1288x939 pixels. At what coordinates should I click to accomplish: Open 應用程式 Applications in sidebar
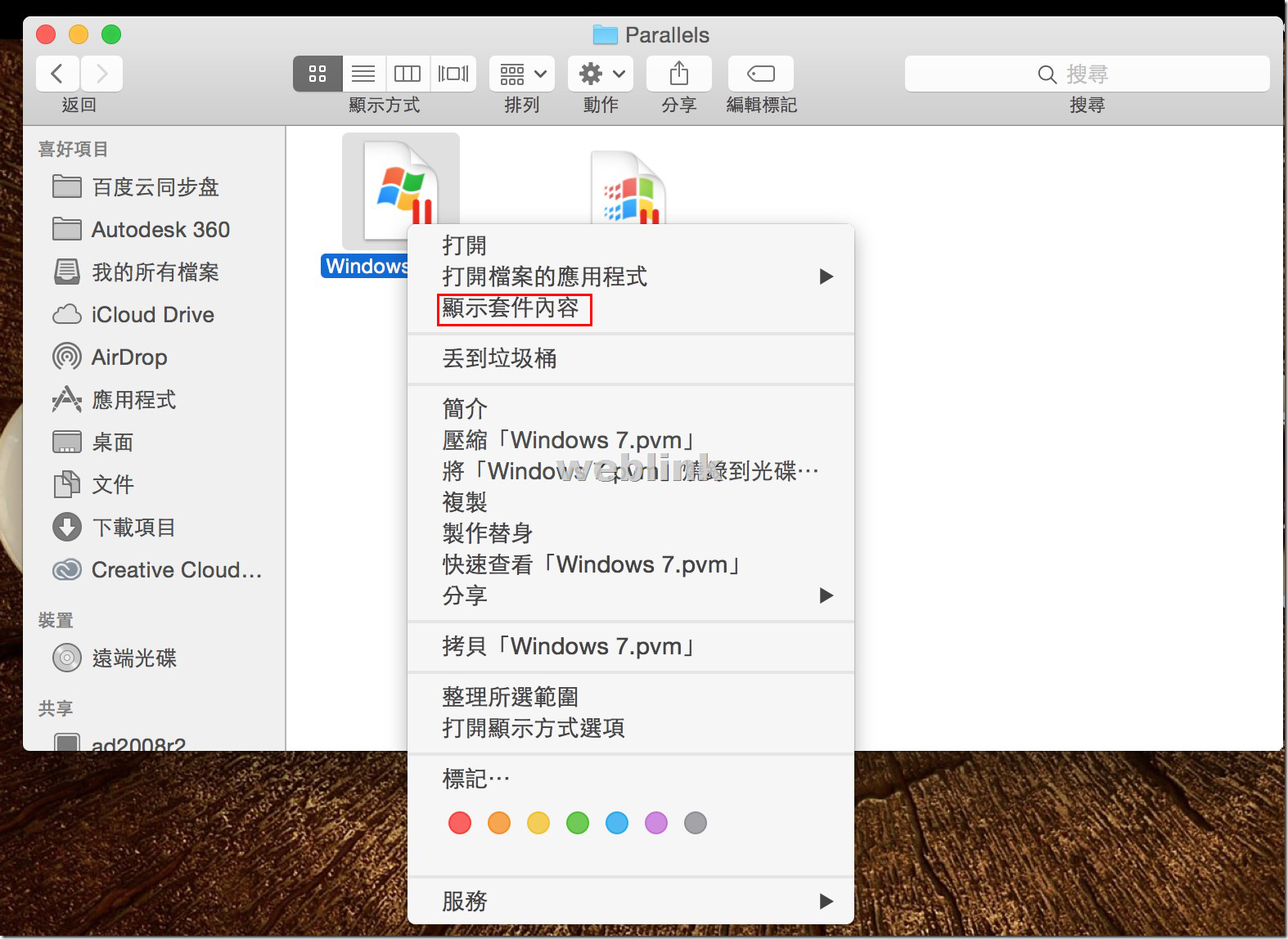(155, 400)
